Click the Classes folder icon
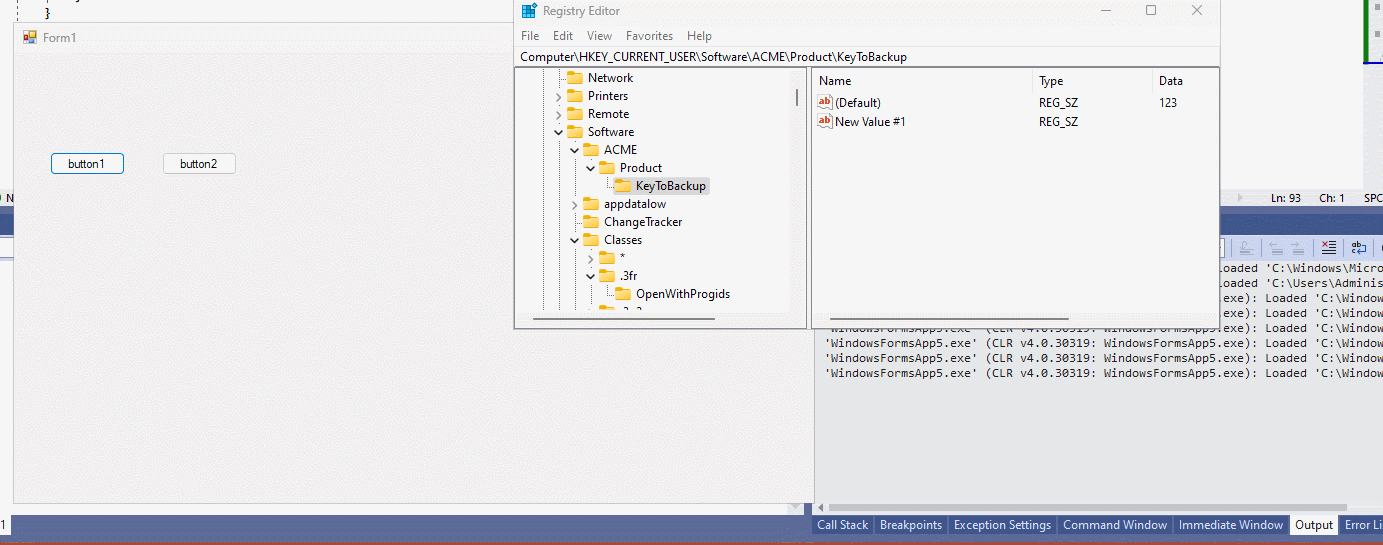The height and width of the screenshot is (545, 1383). click(x=590, y=240)
